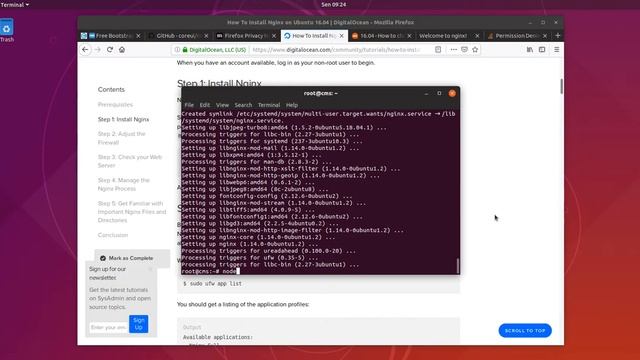
Task: Click 'sudo ufw app list' command text
Action: coord(216,283)
